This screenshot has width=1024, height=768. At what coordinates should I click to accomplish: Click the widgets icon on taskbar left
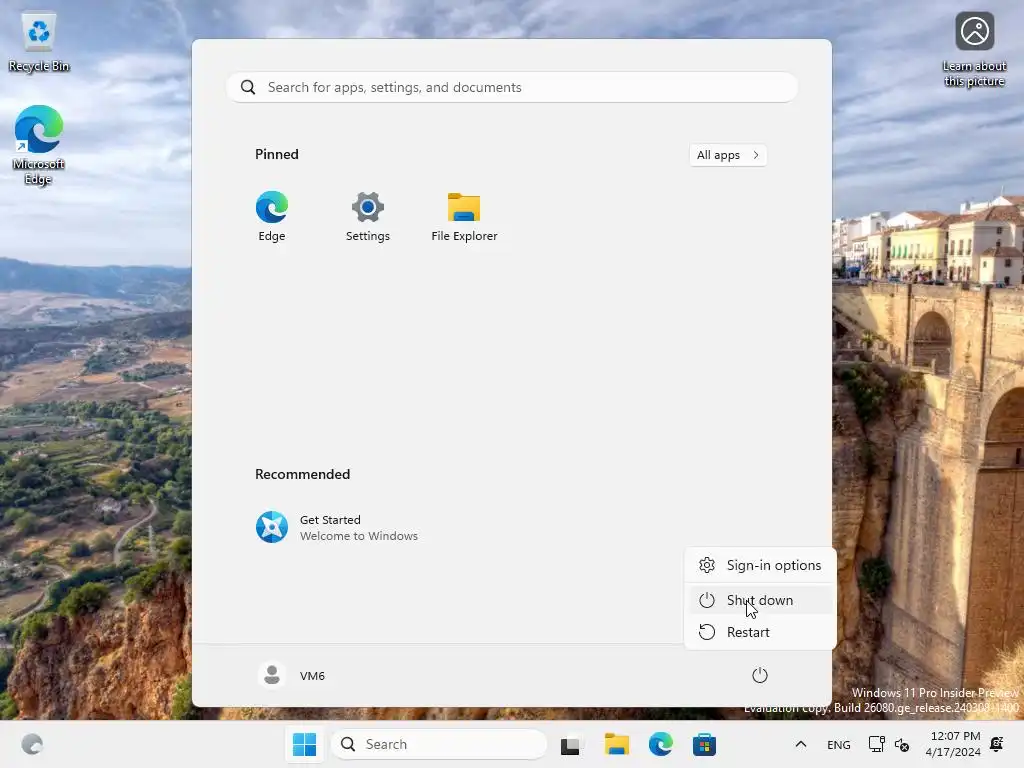pyautogui.click(x=32, y=744)
